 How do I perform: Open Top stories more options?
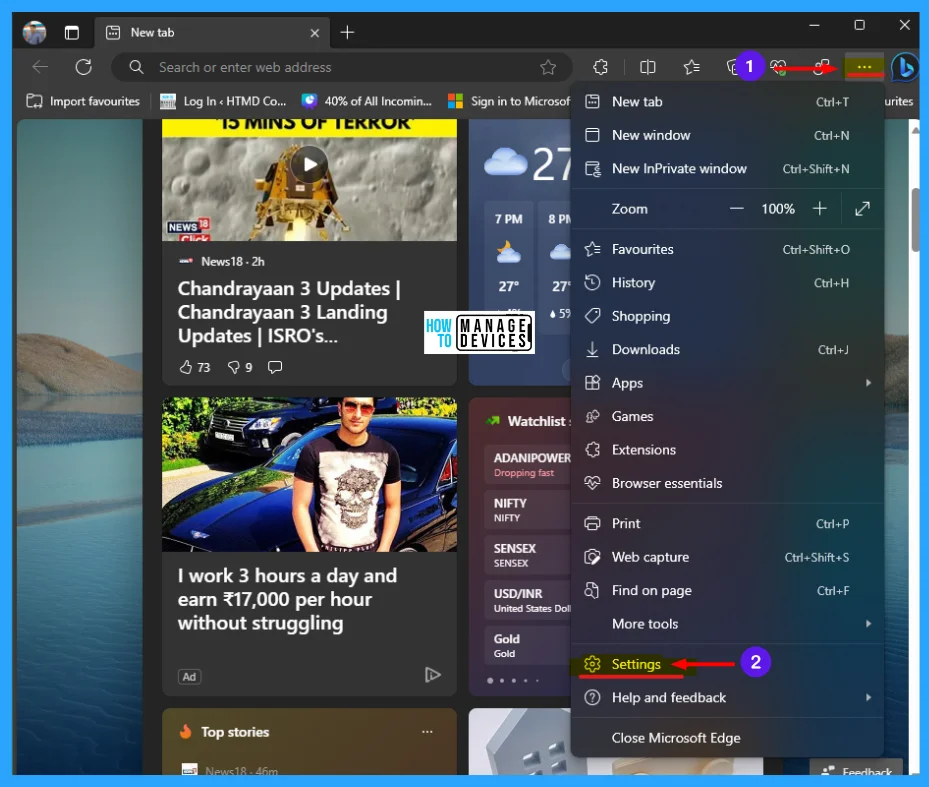click(427, 732)
